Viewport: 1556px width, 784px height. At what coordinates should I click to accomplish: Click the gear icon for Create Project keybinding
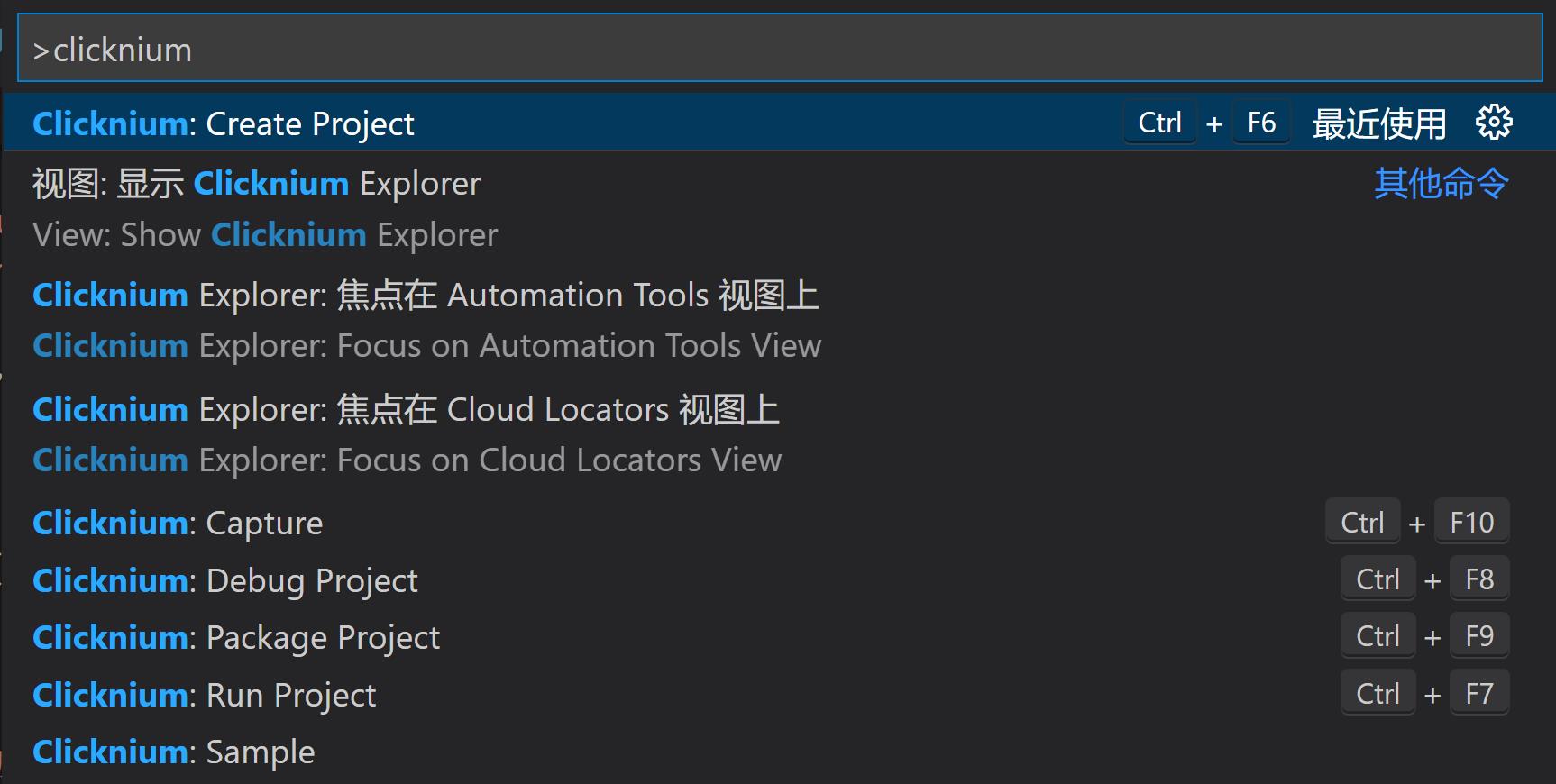pos(1494,122)
